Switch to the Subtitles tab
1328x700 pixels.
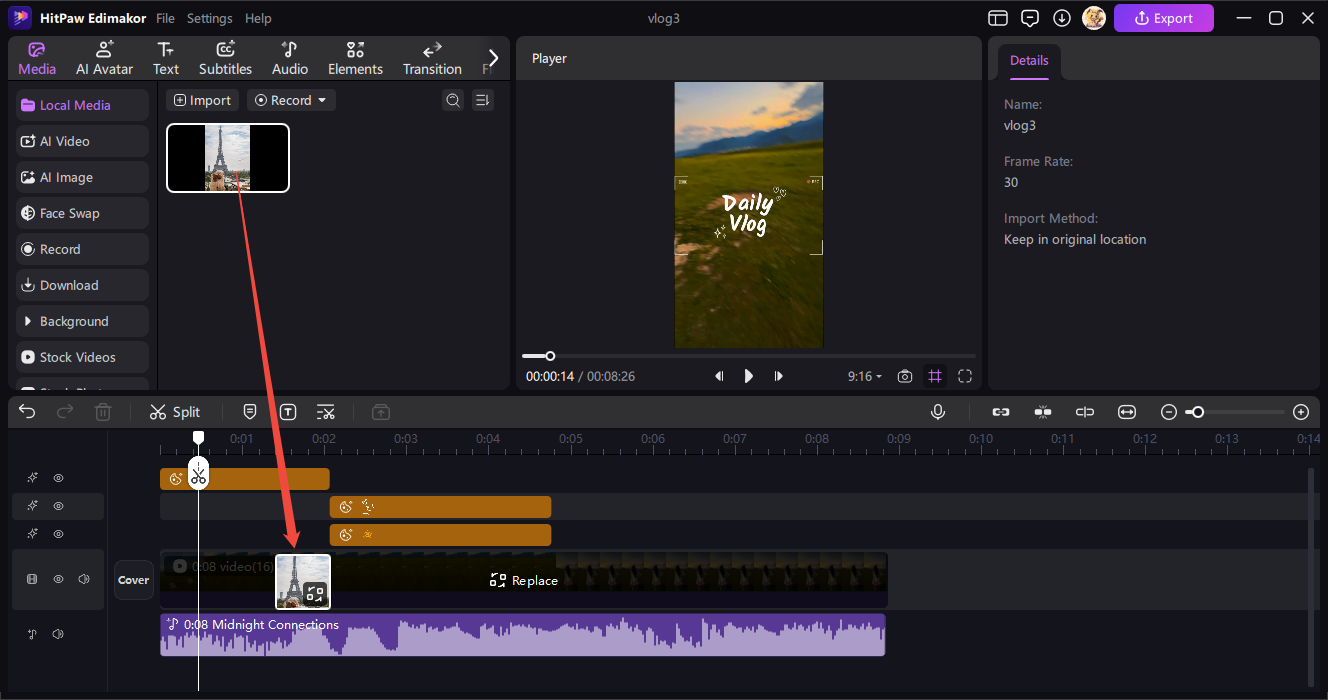click(x=225, y=58)
